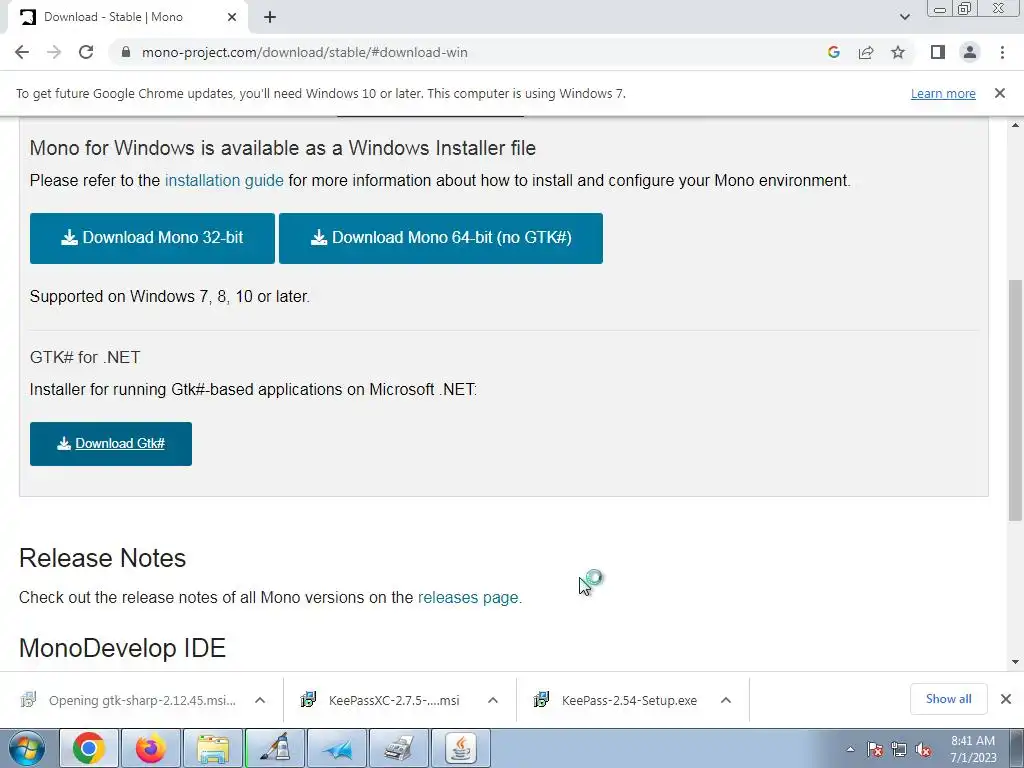Open the gtk-sharp-2.12.45.msi download item

click(128, 700)
